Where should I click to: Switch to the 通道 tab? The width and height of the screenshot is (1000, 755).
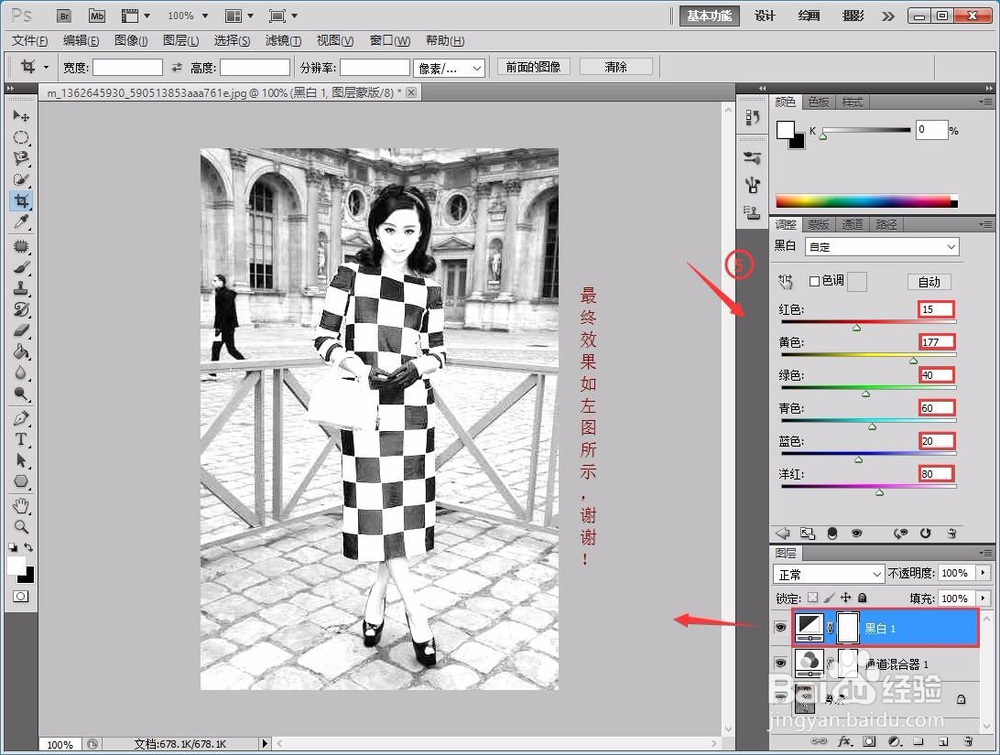coord(851,224)
